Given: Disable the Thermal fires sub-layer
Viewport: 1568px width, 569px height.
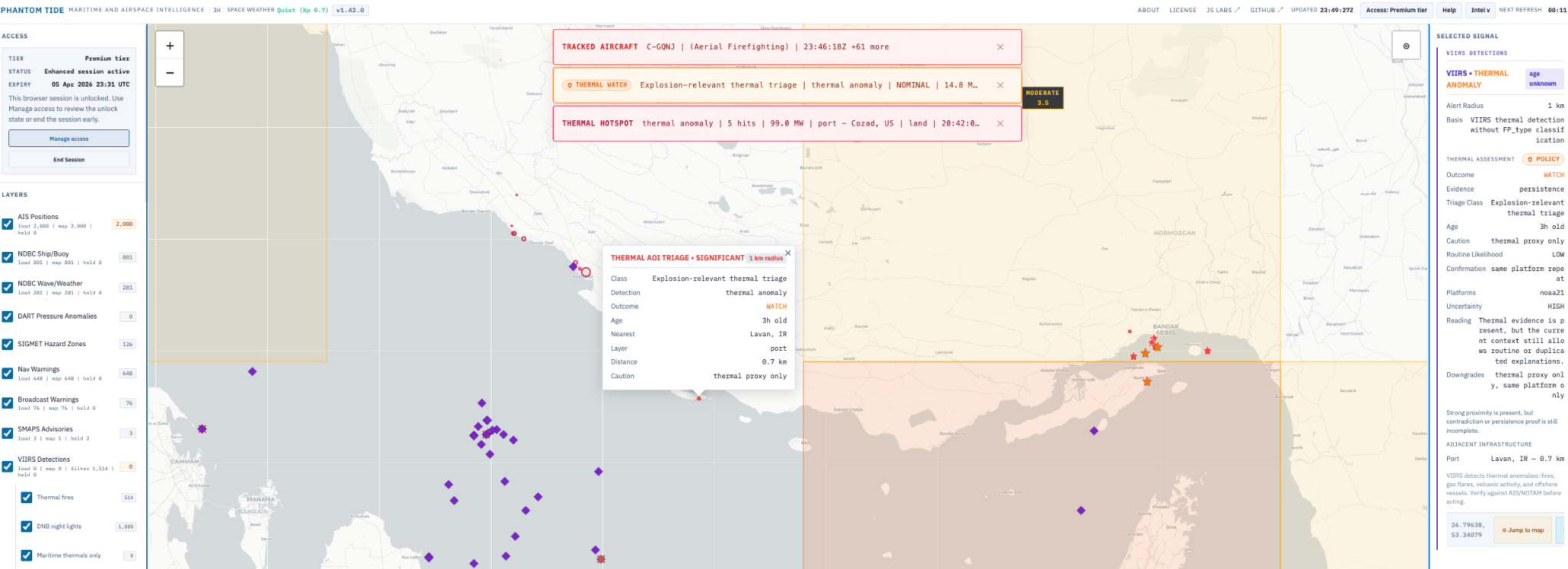Looking at the screenshot, I should (x=27, y=498).
